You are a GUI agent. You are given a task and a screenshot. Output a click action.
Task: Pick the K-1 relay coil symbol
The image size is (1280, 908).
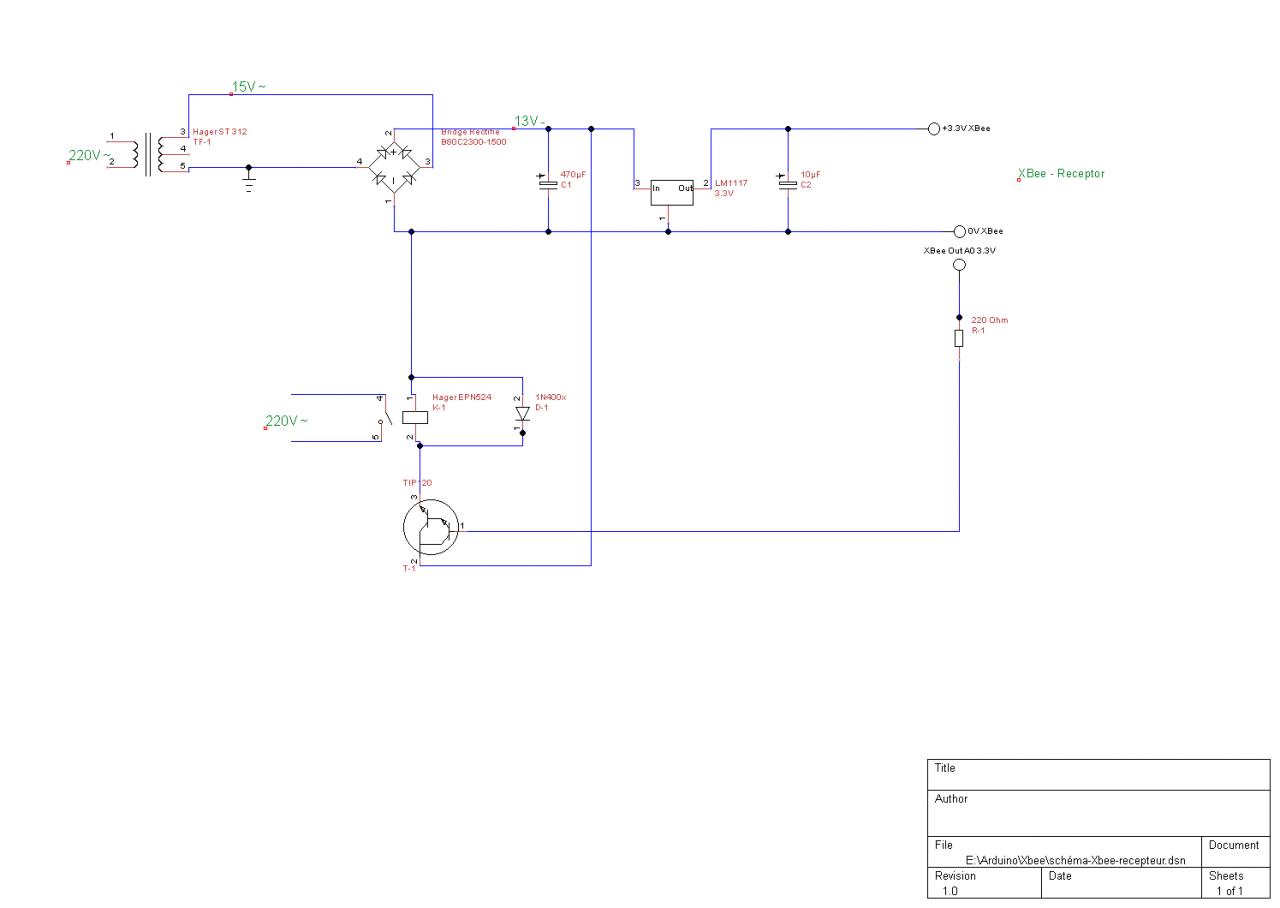(x=414, y=417)
